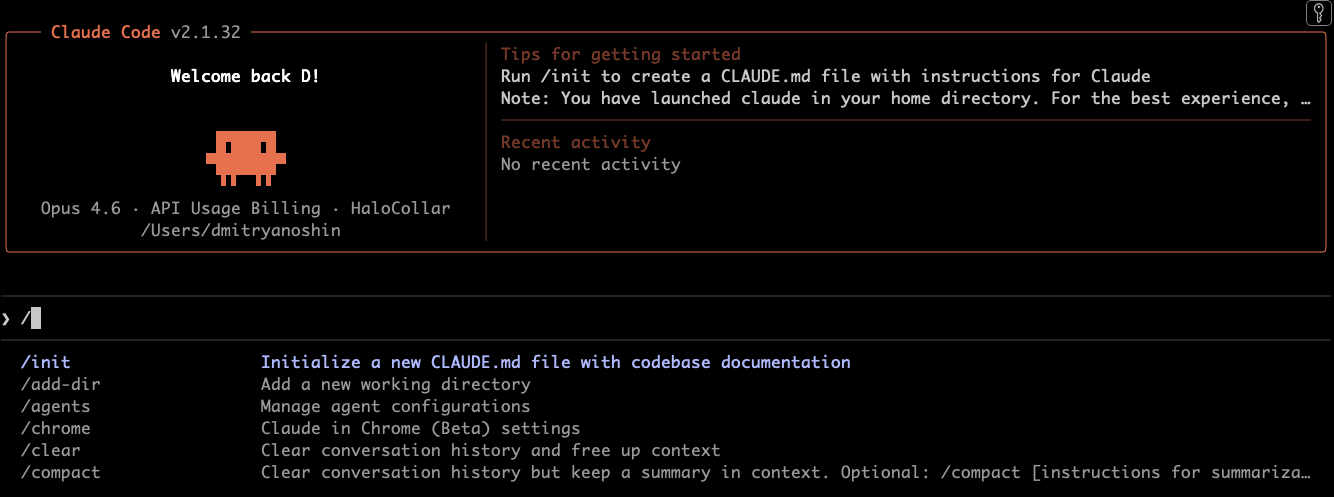Click the command prompt input line
The image size is (1334, 497).
[x=600, y=319]
